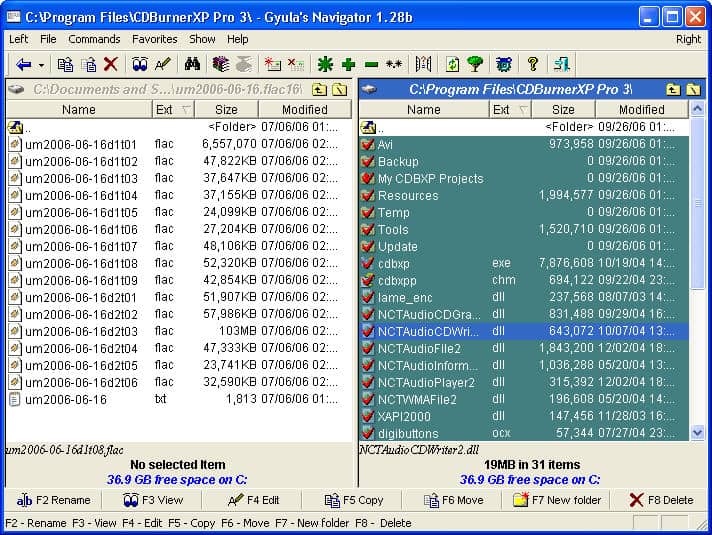Click the green asterisk invert selection icon
This screenshot has width=712, height=535.
(324, 64)
